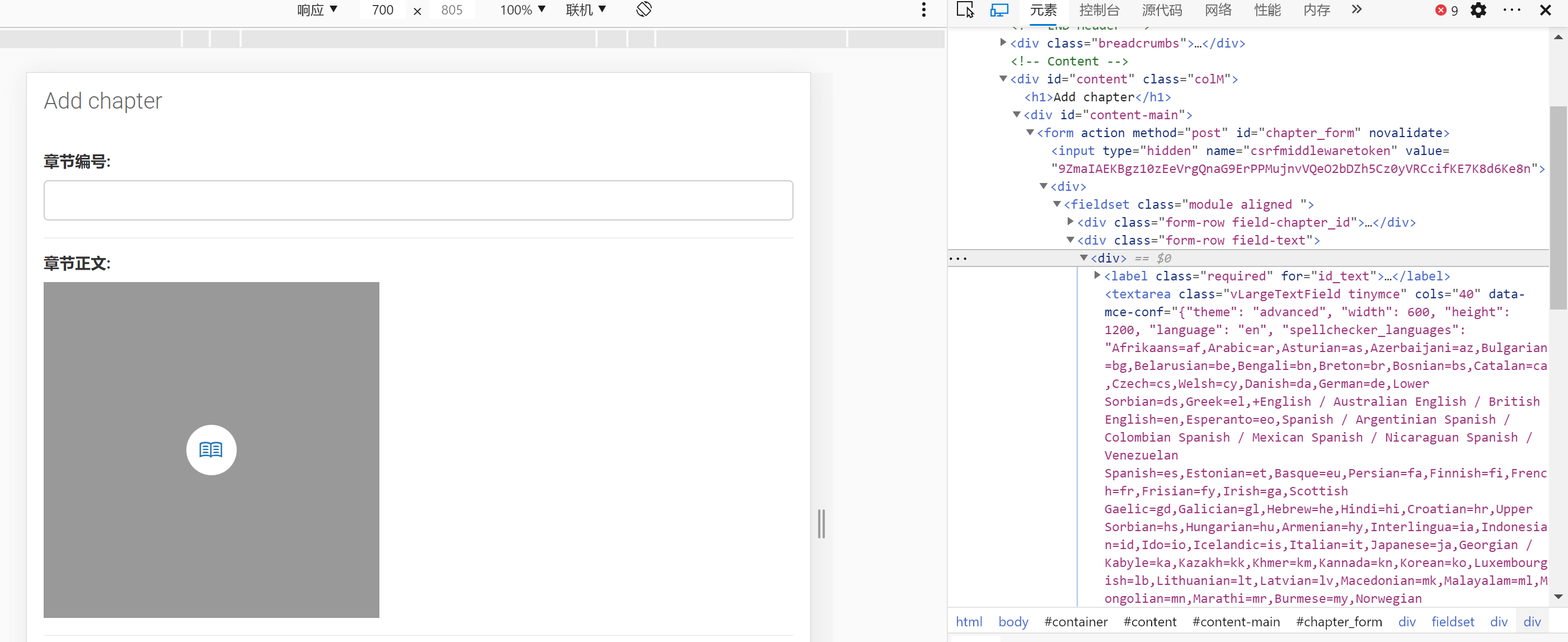Toggle the device emulation toolbar icon
1568x642 pixels.
[999, 10]
